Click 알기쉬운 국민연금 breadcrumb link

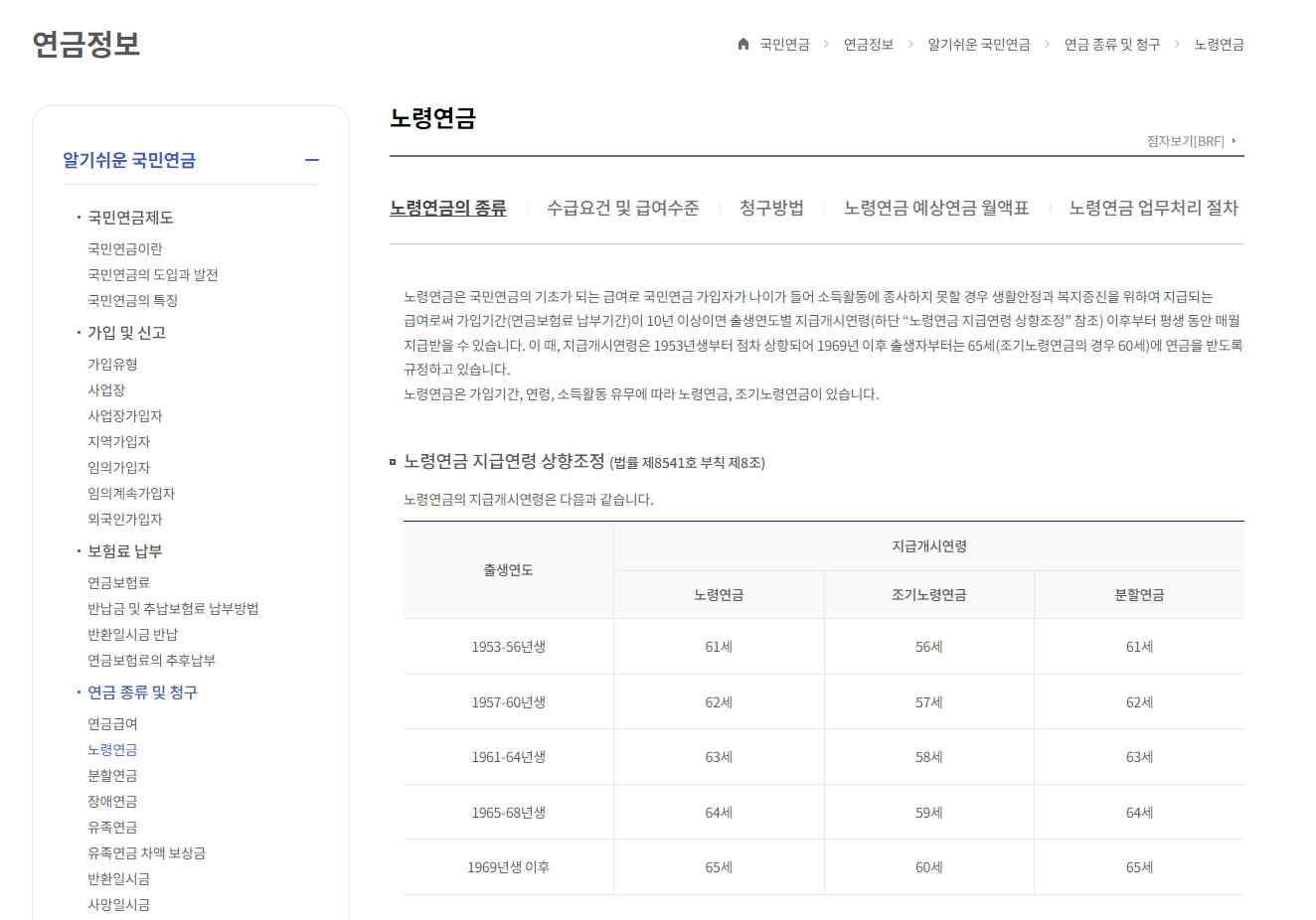[x=979, y=45]
